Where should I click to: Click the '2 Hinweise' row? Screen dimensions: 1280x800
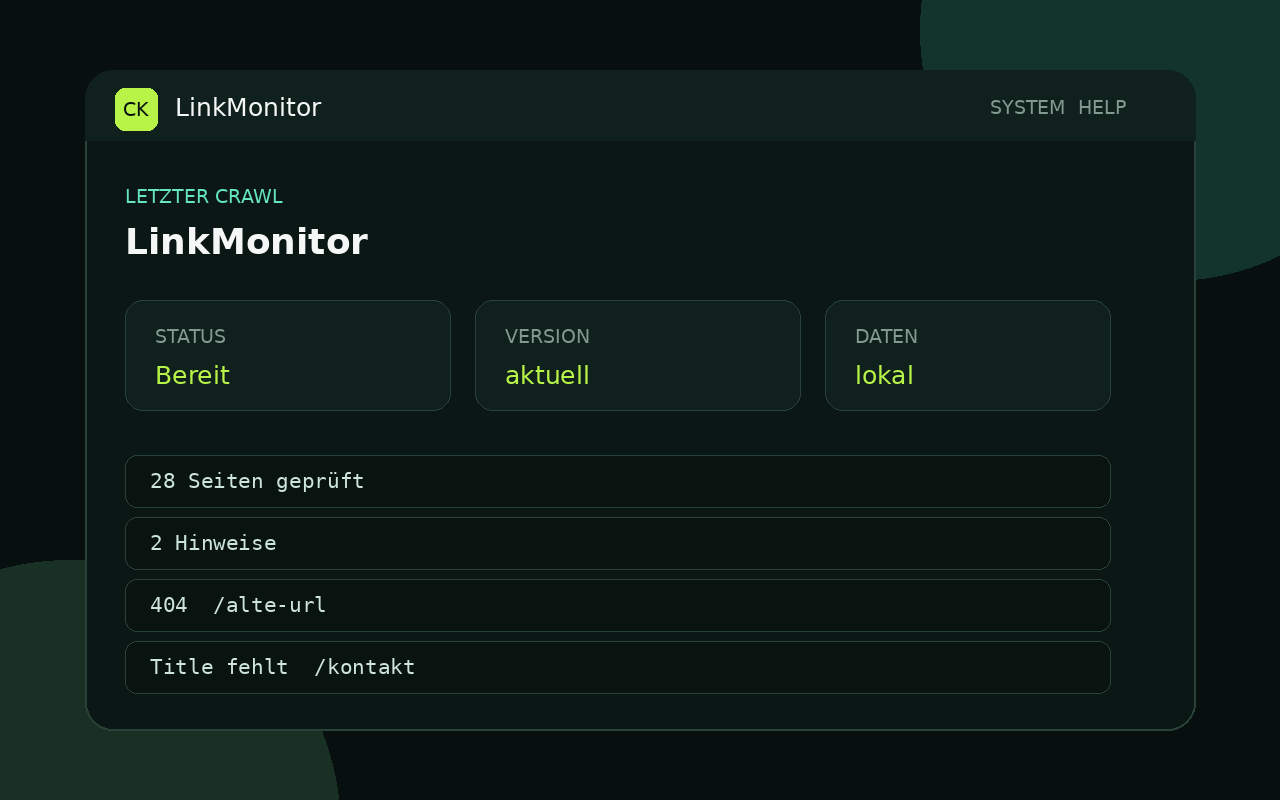(x=618, y=543)
